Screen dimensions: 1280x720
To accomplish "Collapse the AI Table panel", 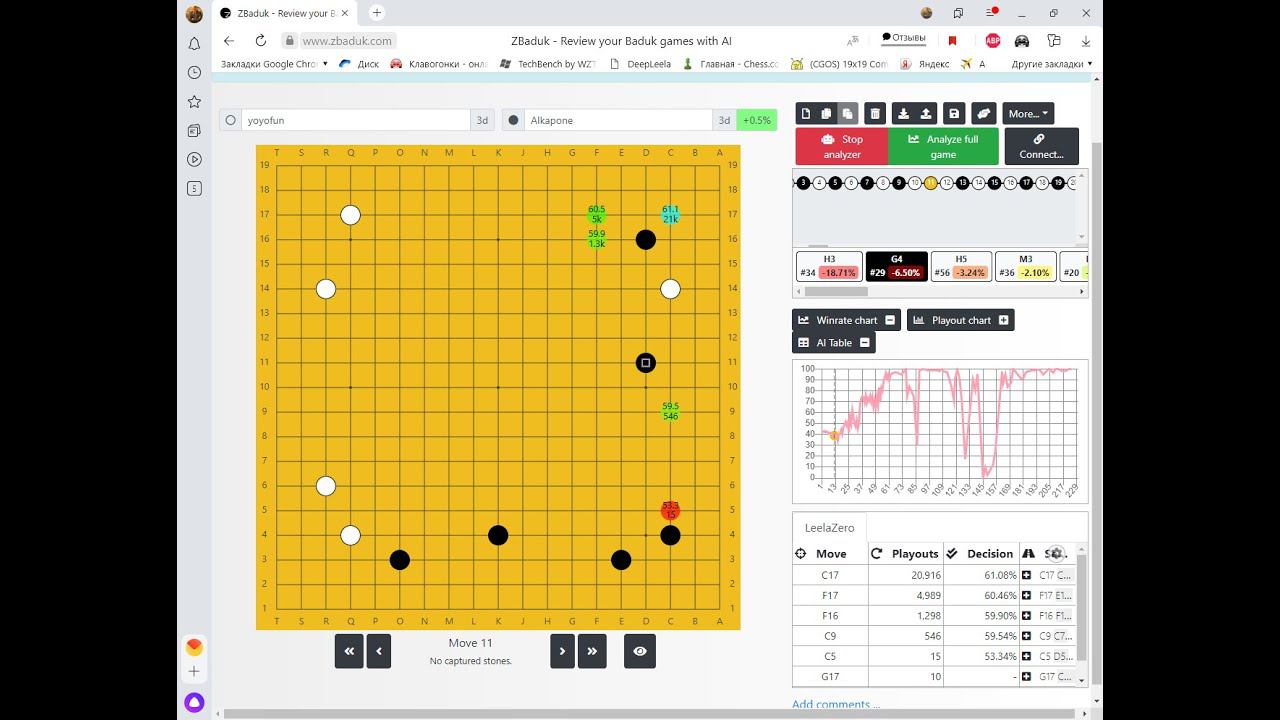I will tap(865, 342).
